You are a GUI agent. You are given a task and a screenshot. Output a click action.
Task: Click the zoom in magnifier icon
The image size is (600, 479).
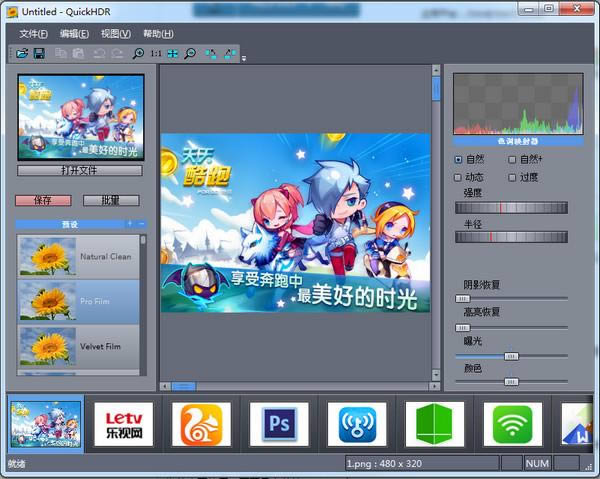[138, 54]
